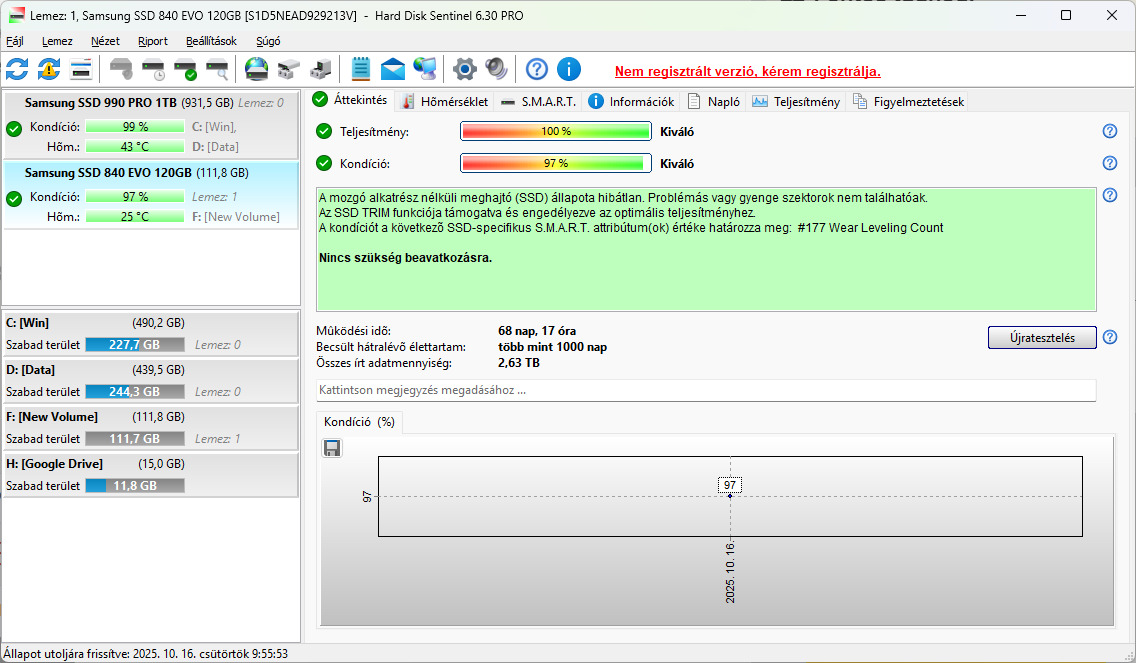Click the C: free space 227,7 GB bar
The image size is (1136, 663).
pos(135,345)
